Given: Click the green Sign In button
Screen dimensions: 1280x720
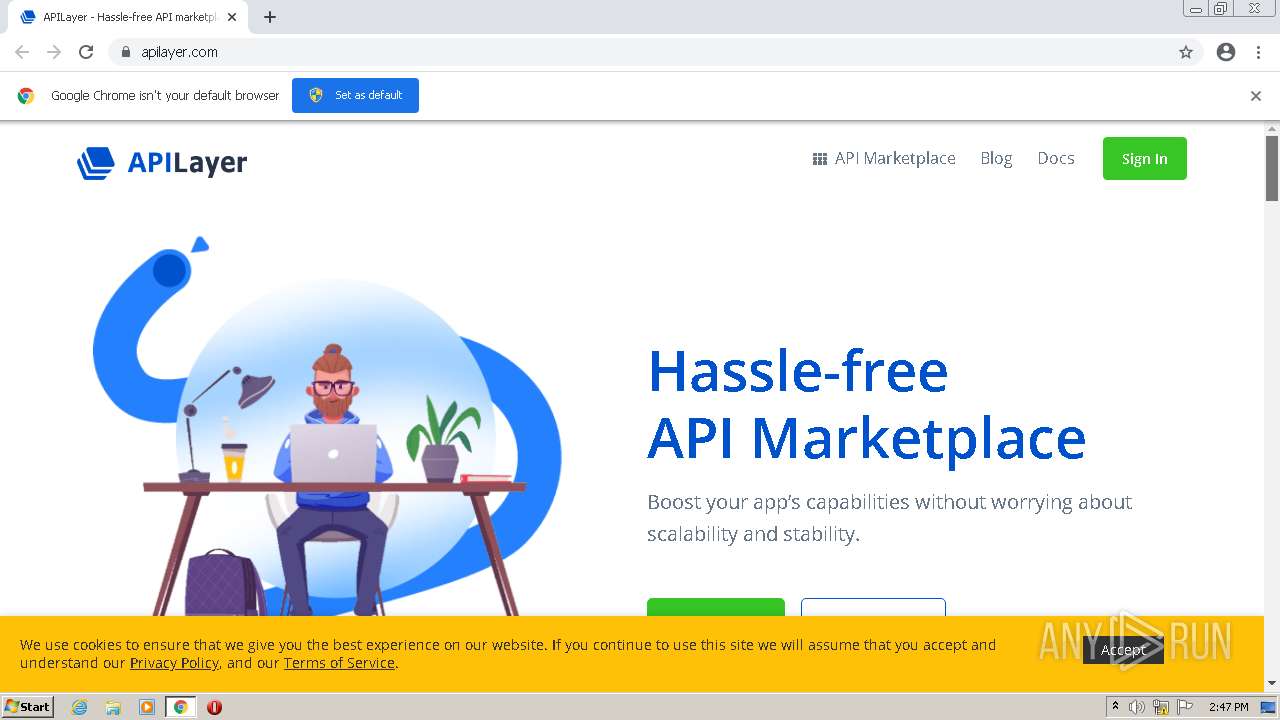Looking at the screenshot, I should click(x=1145, y=159).
